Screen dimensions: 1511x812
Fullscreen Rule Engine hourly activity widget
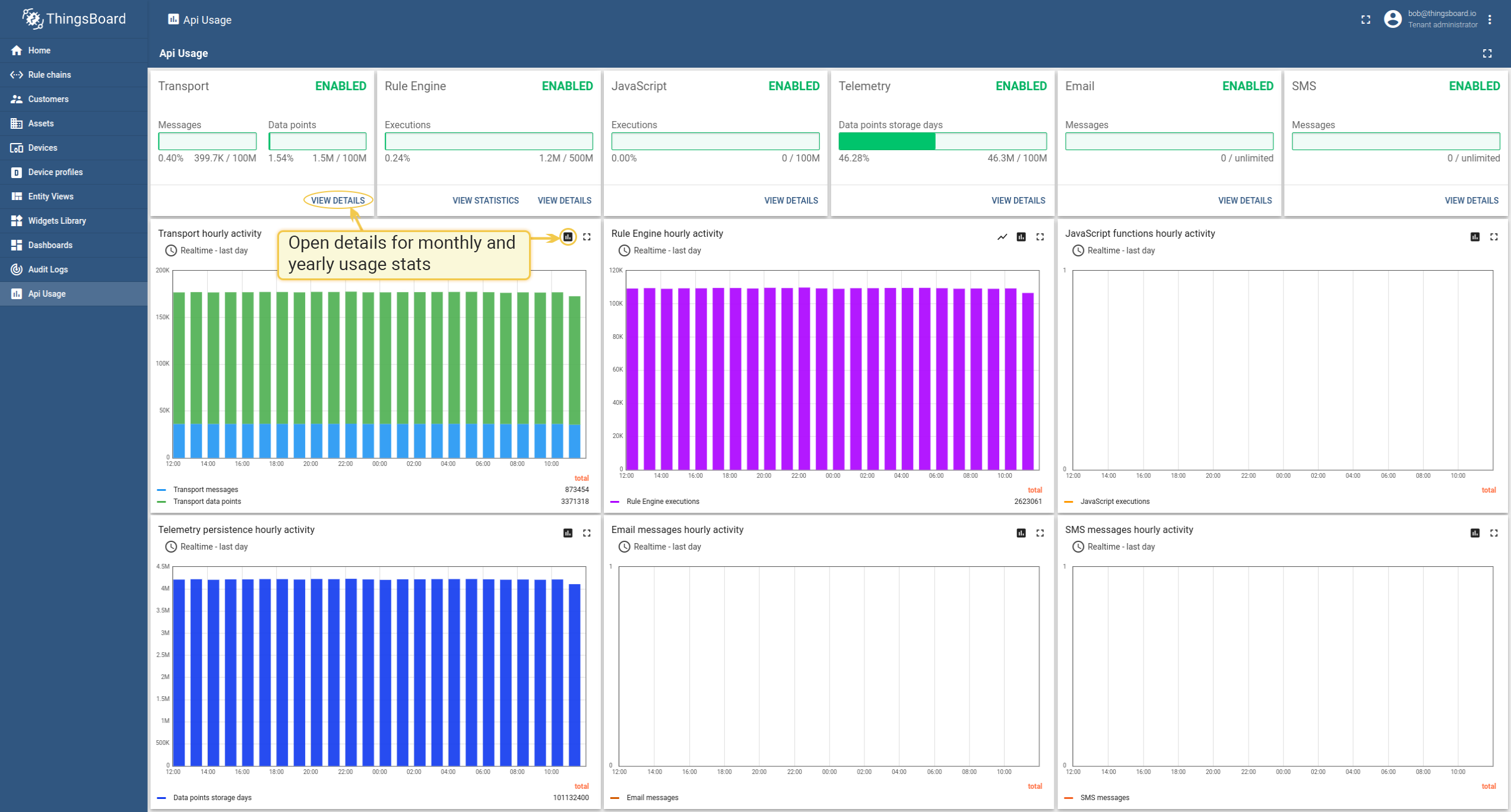pos(1040,237)
